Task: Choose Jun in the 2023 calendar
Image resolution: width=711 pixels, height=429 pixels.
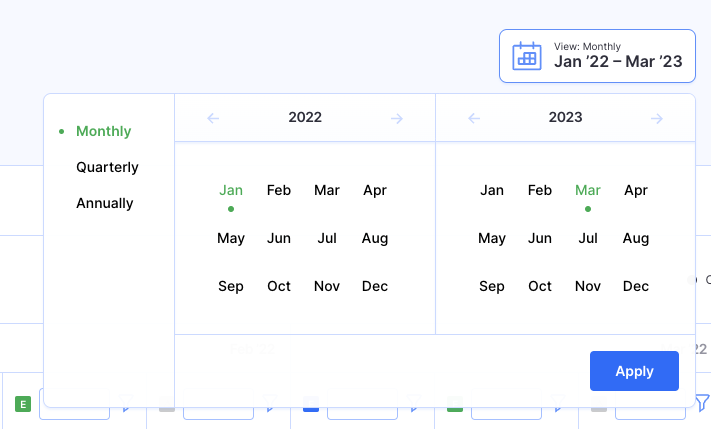Action: pos(540,238)
